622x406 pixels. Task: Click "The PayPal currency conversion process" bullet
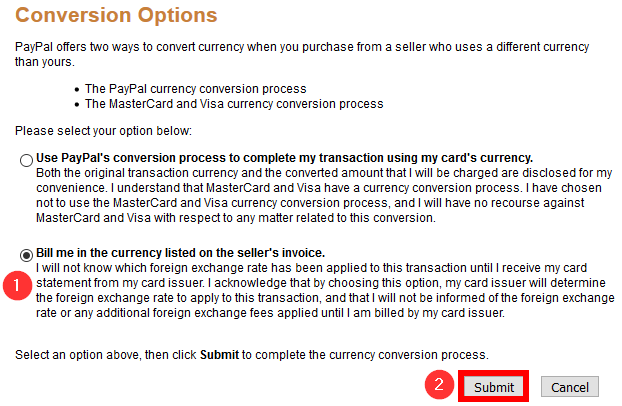tap(195, 89)
